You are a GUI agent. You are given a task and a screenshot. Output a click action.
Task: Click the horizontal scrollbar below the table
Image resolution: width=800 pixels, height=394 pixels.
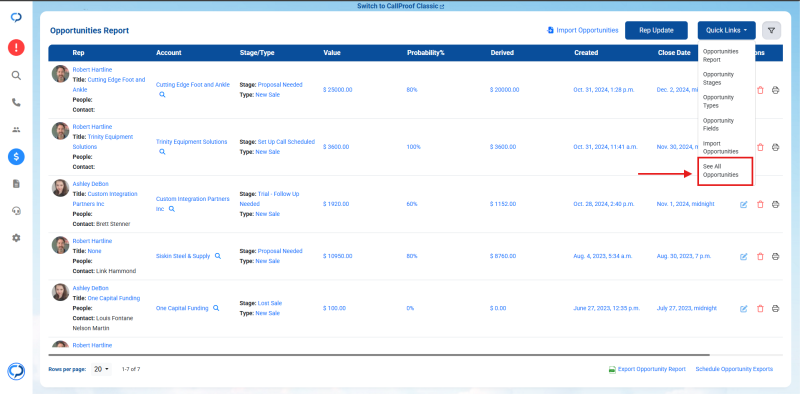click(x=379, y=354)
